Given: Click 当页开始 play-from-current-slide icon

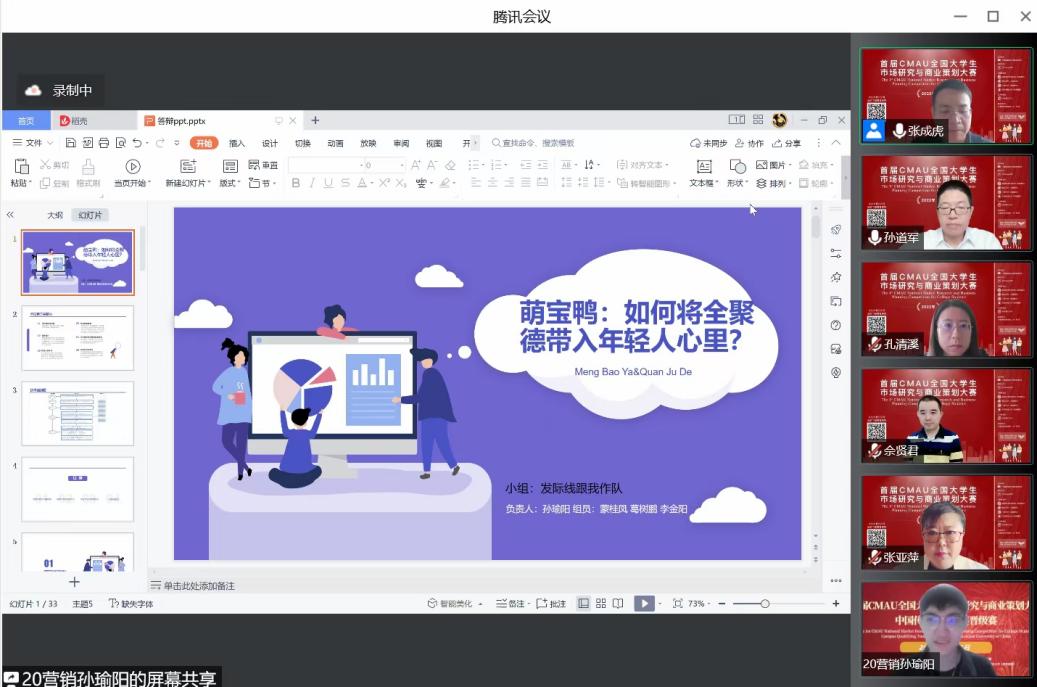Looking at the screenshot, I should [x=133, y=167].
